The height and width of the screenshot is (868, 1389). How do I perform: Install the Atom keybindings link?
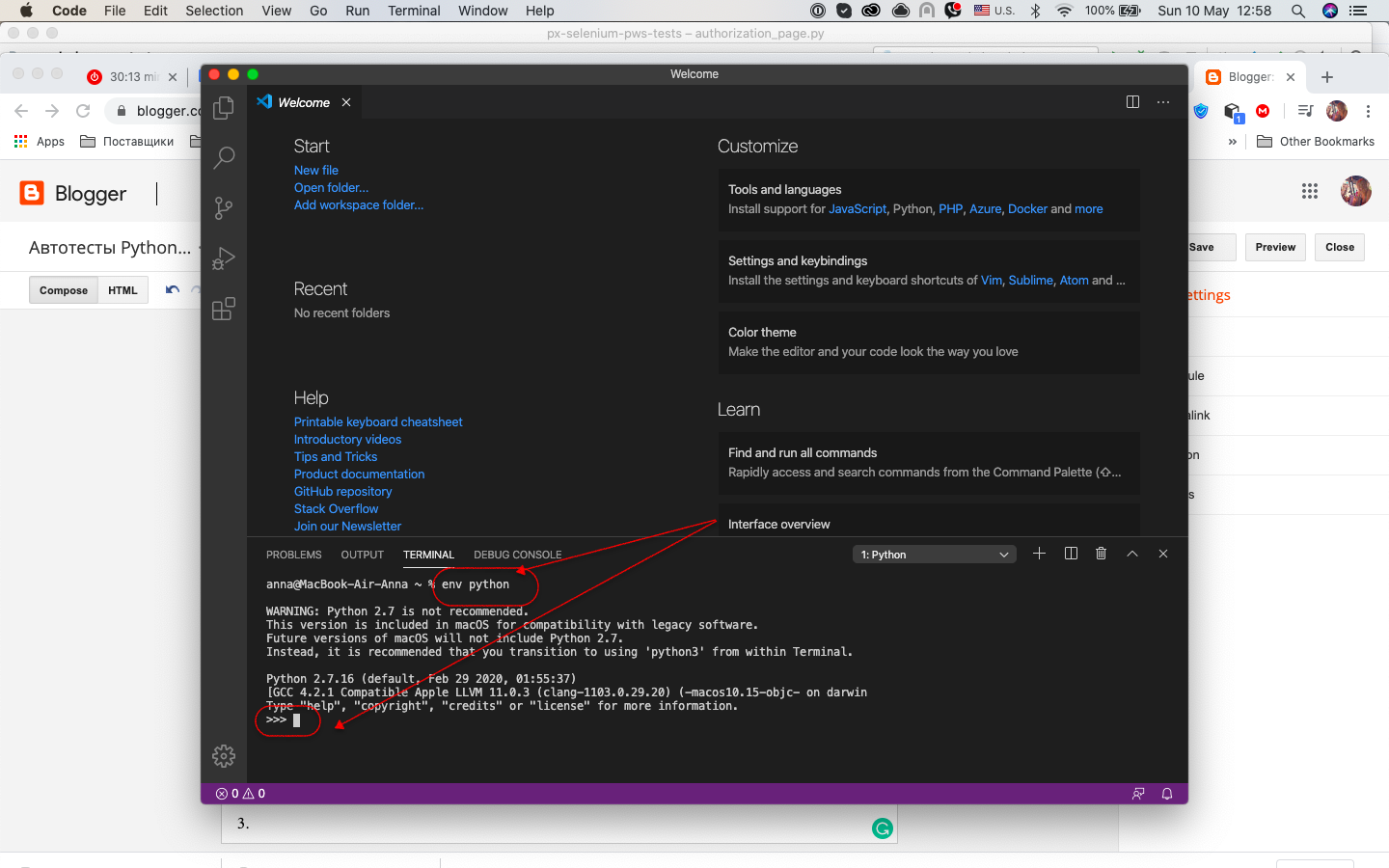[1075, 281]
